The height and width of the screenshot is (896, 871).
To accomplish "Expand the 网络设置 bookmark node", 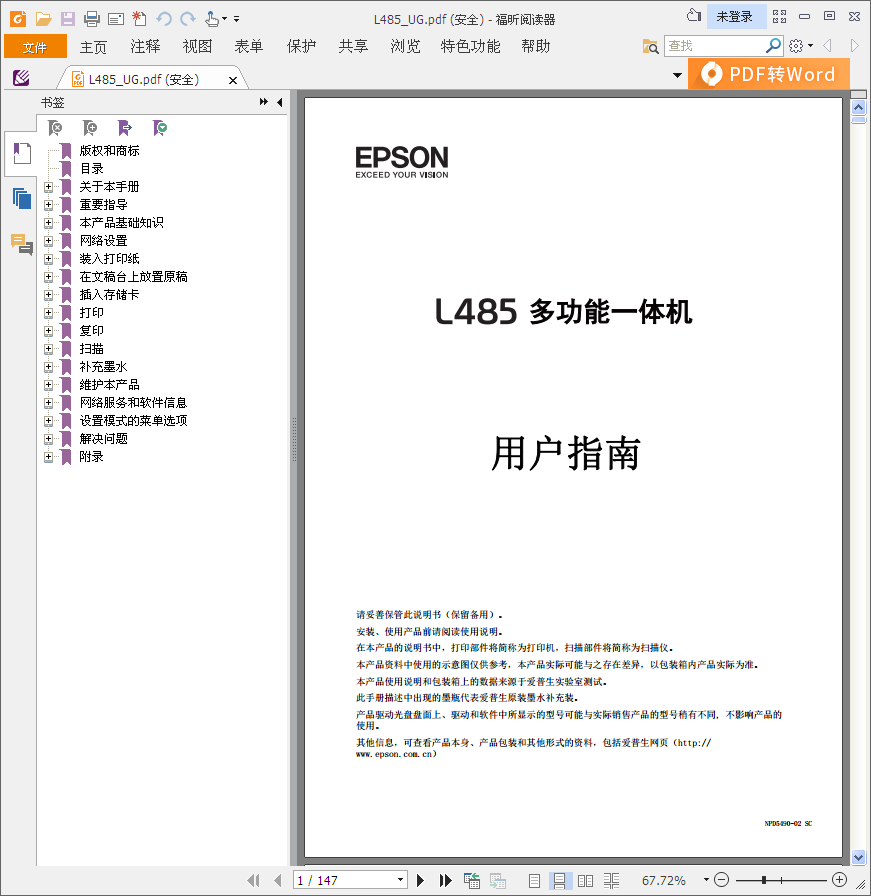I will (x=49, y=241).
